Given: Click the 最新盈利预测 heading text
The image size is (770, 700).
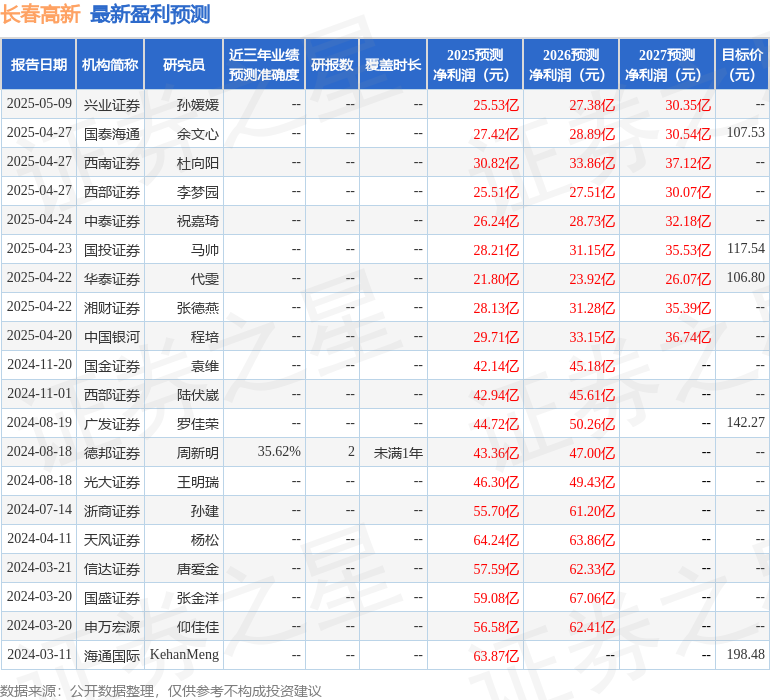Looking at the screenshot, I should pyautogui.click(x=150, y=14).
